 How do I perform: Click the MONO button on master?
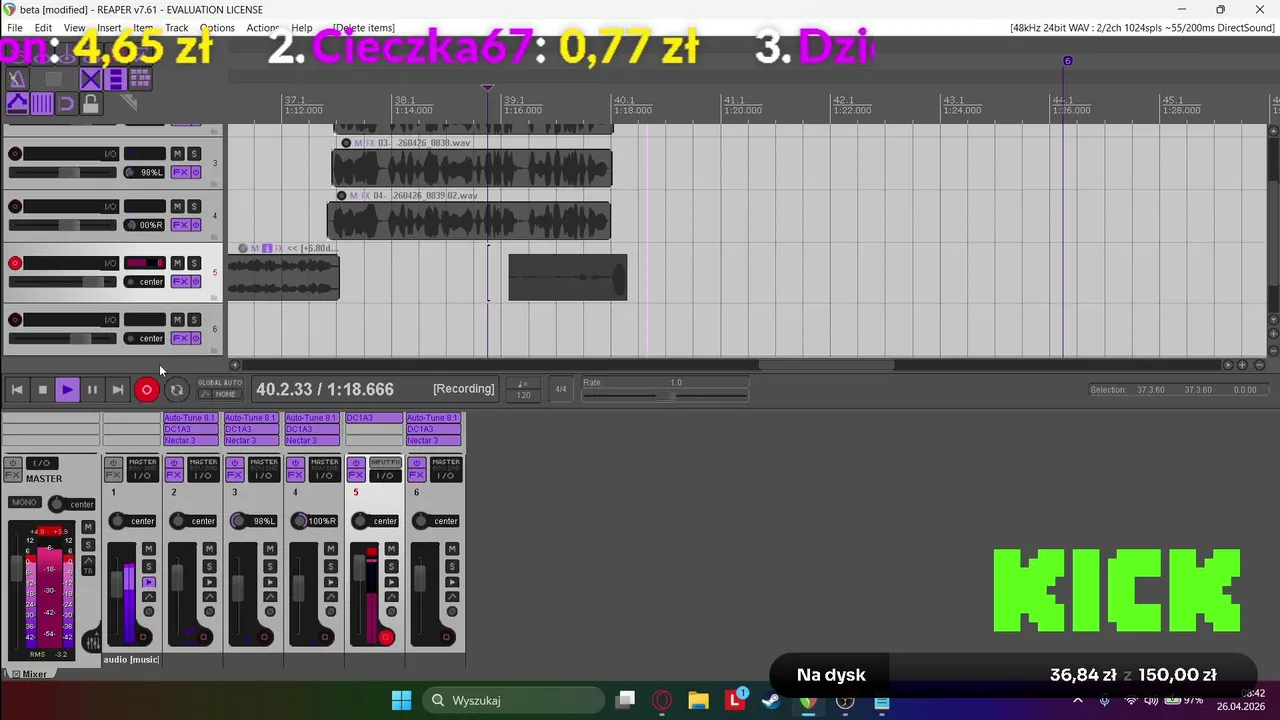click(x=24, y=502)
